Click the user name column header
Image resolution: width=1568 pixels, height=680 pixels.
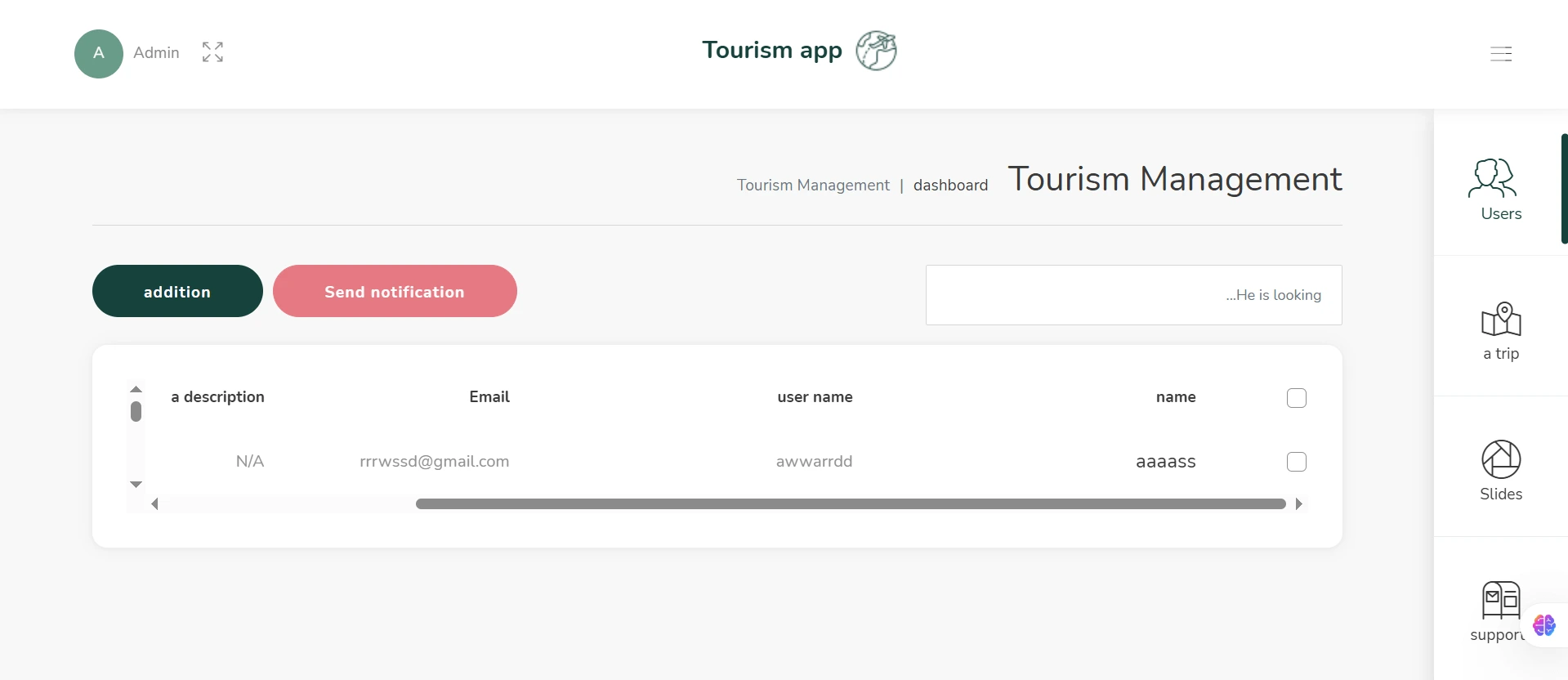[x=815, y=397]
